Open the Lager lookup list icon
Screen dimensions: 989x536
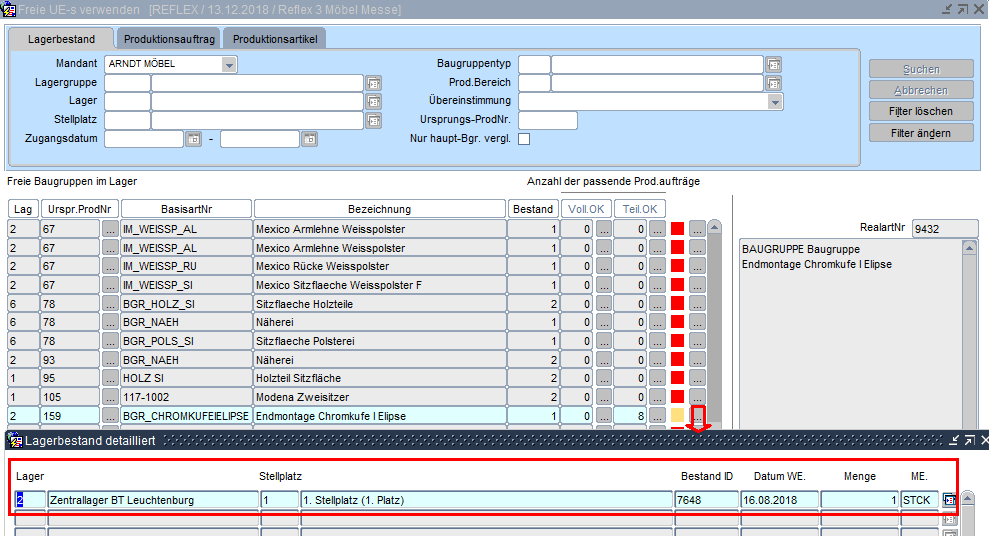(x=374, y=102)
